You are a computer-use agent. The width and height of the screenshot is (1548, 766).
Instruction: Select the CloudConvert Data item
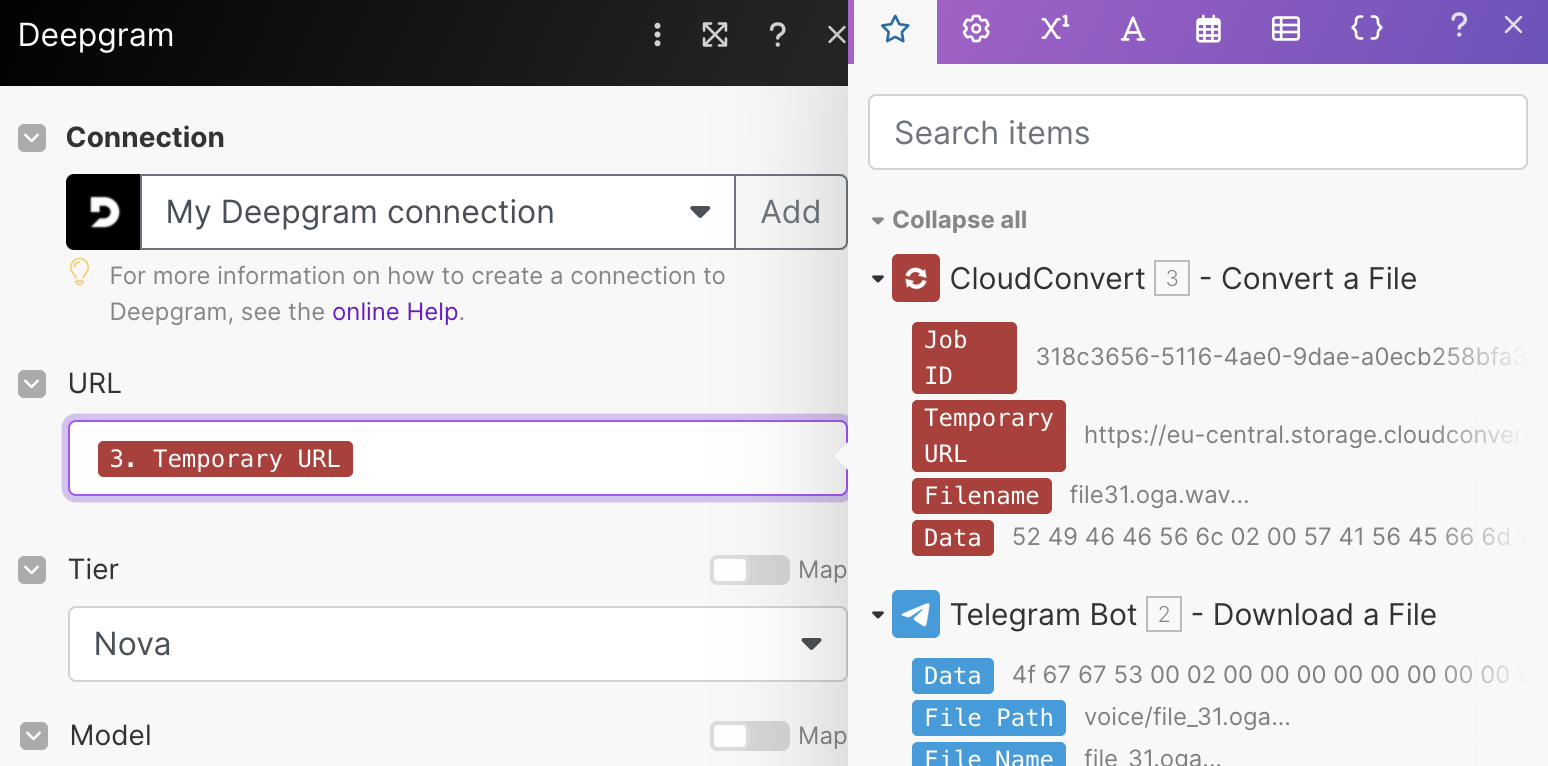(953, 538)
